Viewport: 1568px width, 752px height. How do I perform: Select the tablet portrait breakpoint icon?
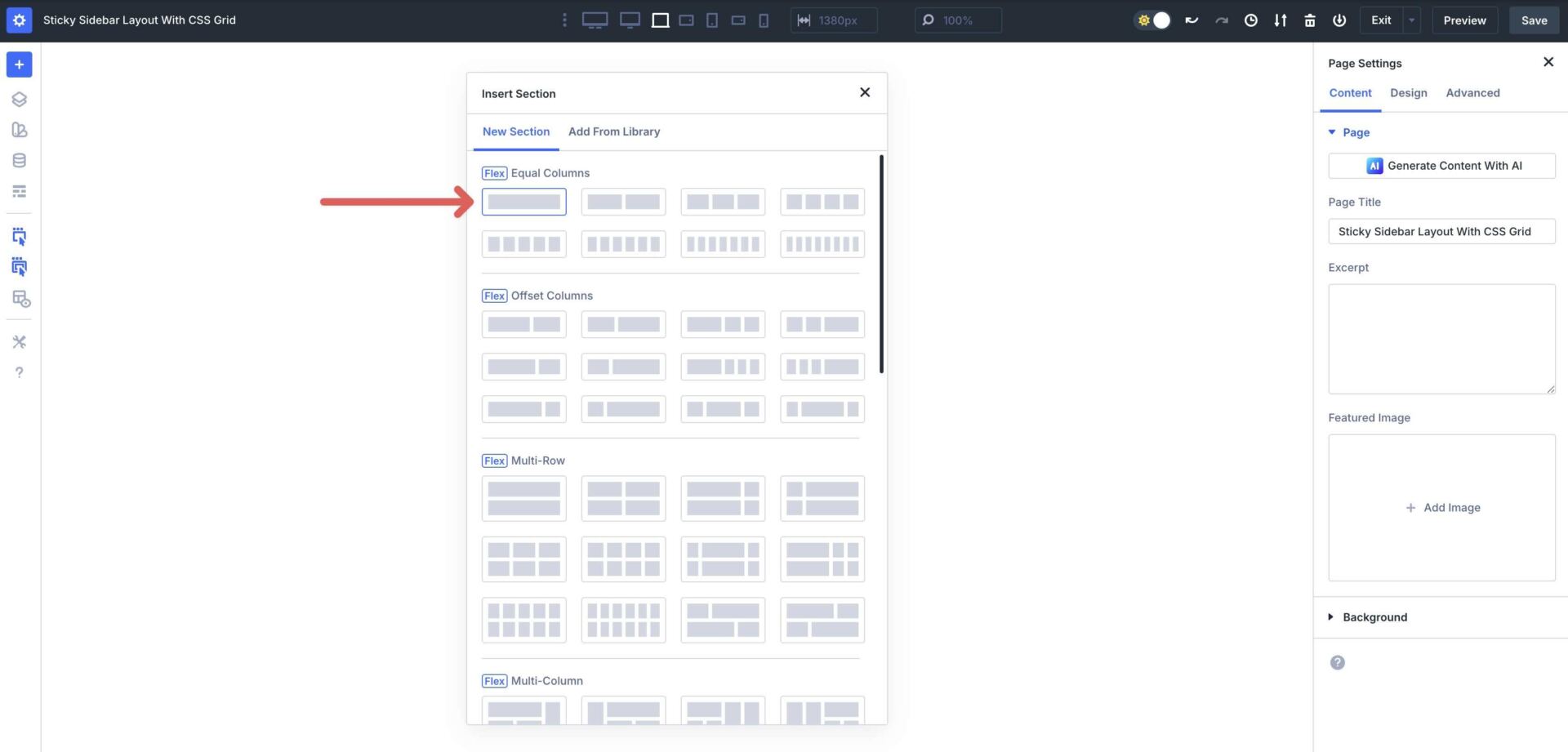point(712,20)
